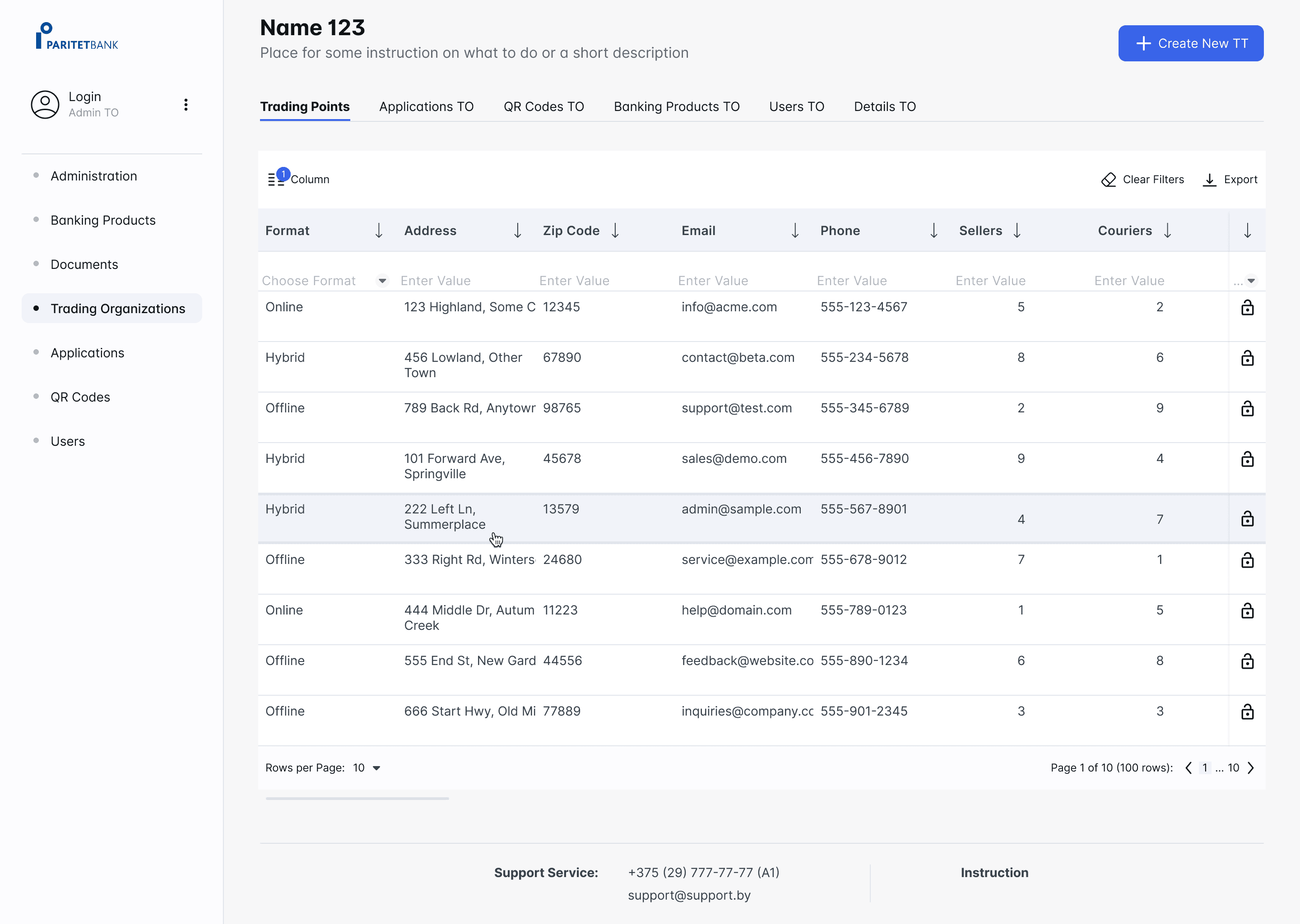1300x924 pixels.
Task: Click the horizontal table scrollbar
Action: click(357, 799)
